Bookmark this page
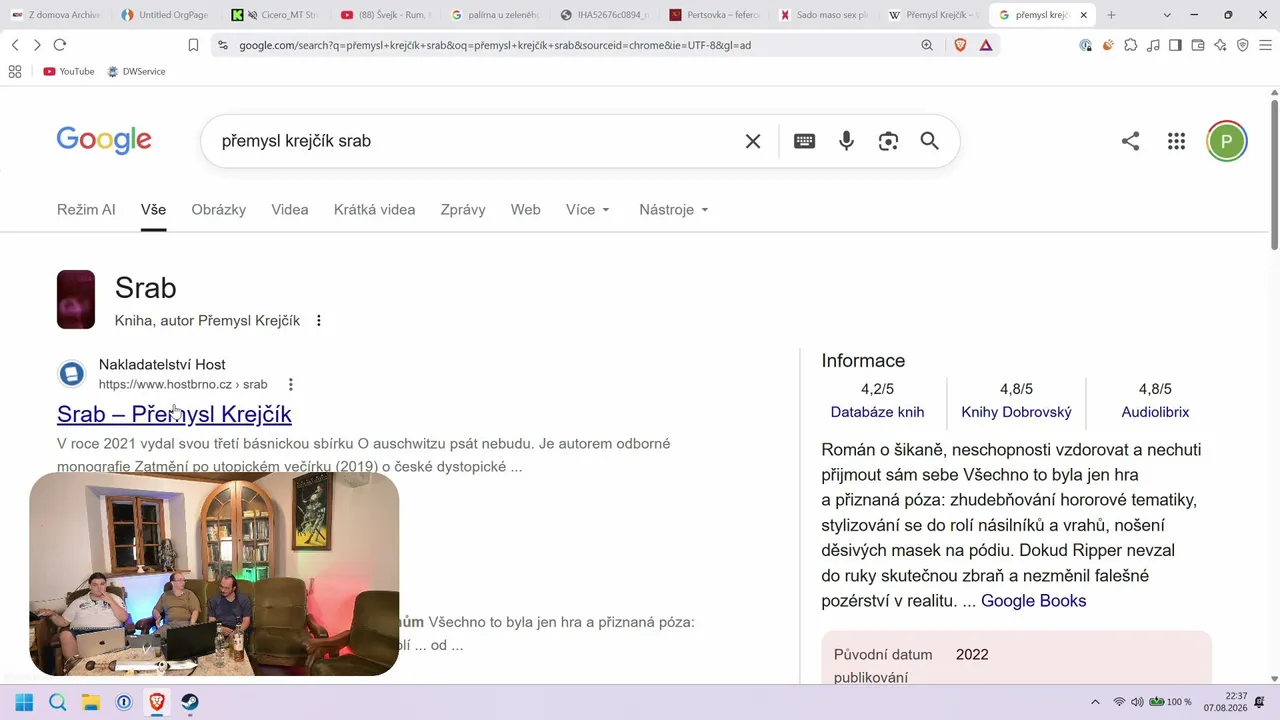This screenshot has width=1280, height=720. coord(193,45)
